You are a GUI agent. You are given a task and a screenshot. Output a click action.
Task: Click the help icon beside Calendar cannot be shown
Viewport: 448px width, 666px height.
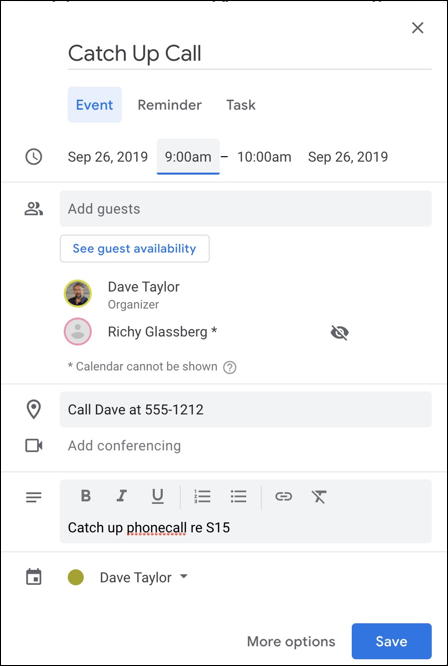[230, 367]
